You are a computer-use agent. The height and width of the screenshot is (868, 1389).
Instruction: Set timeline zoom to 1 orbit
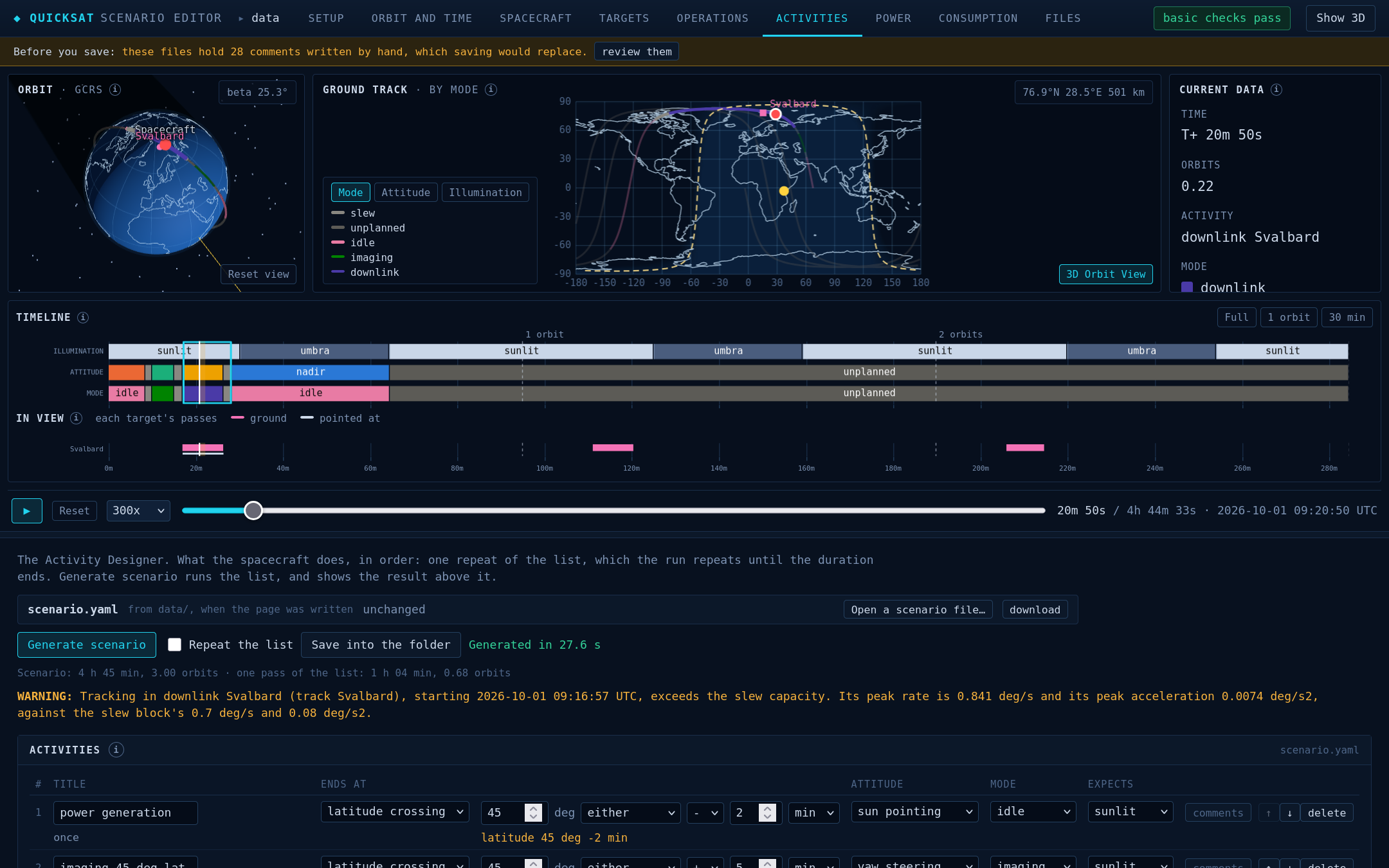(x=1289, y=317)
